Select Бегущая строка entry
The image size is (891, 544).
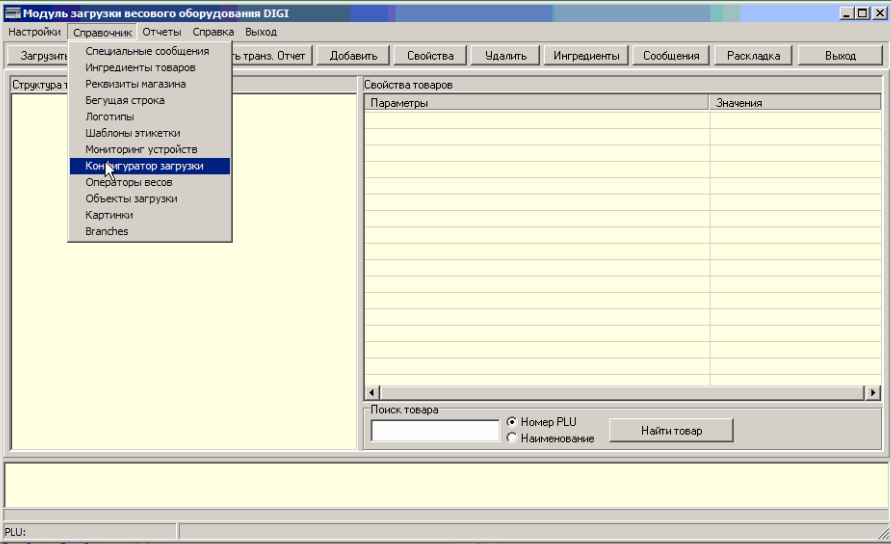149,101
